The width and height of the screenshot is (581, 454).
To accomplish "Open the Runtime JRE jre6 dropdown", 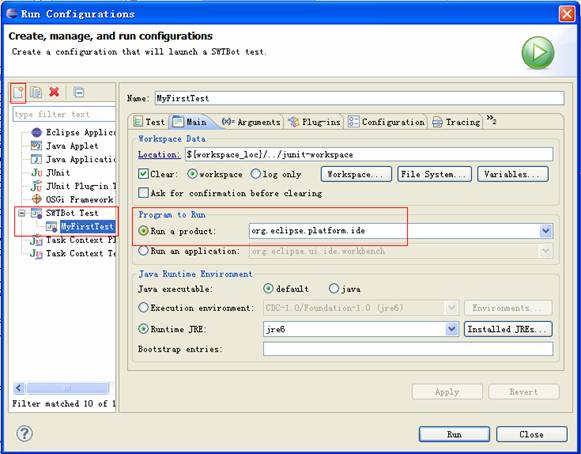I will [x=451, y=329].
